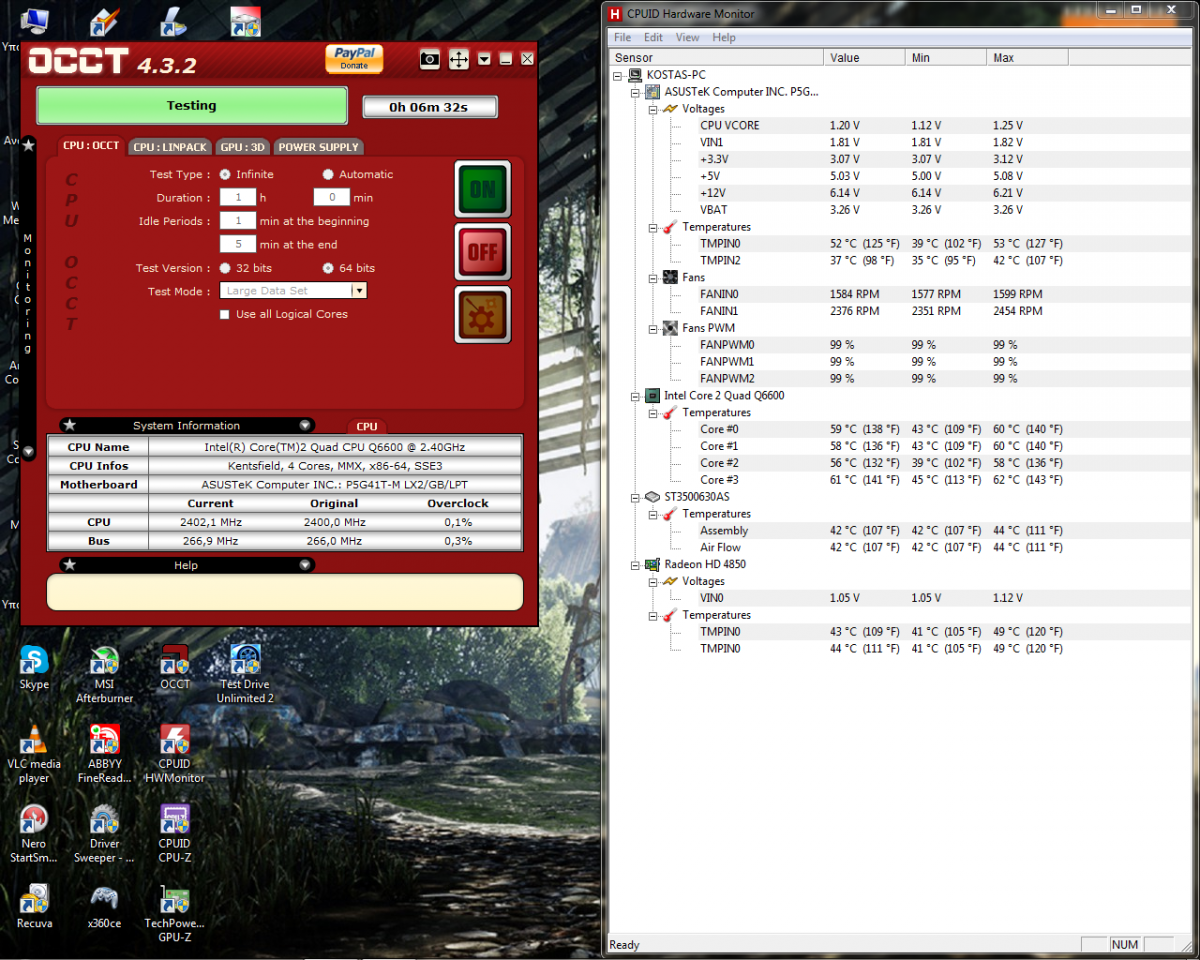
Task: Click the HWMonitor red H title bar icon
Action: pos(616,14)
